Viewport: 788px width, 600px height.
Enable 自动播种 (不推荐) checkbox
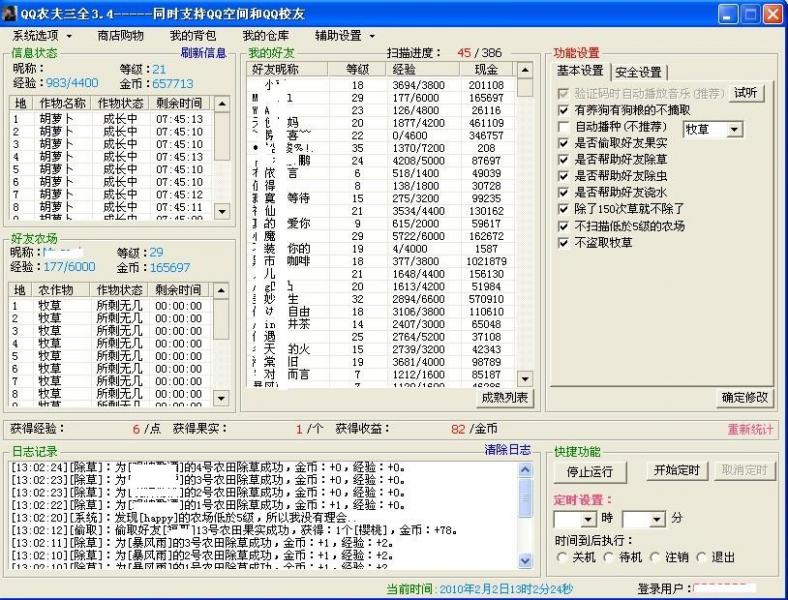(563, 127)
